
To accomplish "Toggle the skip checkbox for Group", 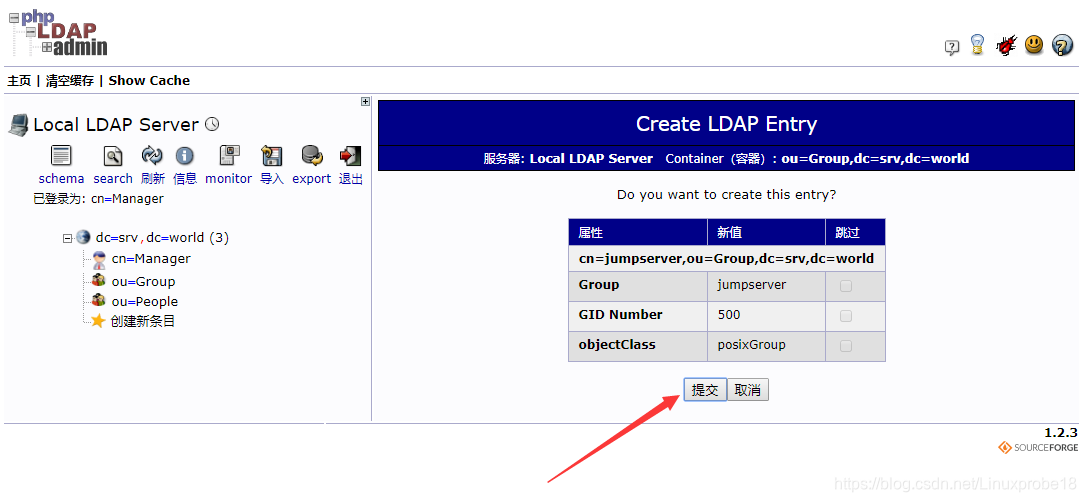I will [x=846, y=286].
